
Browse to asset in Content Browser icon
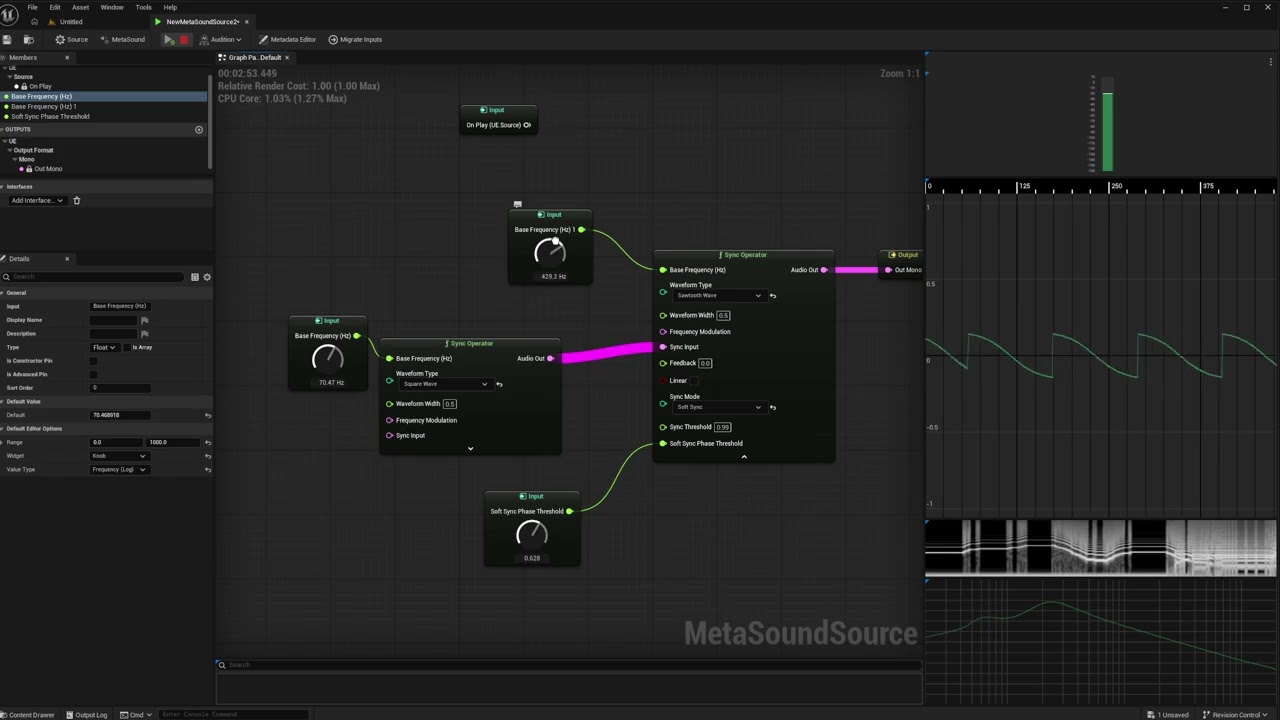pos(28,40)
